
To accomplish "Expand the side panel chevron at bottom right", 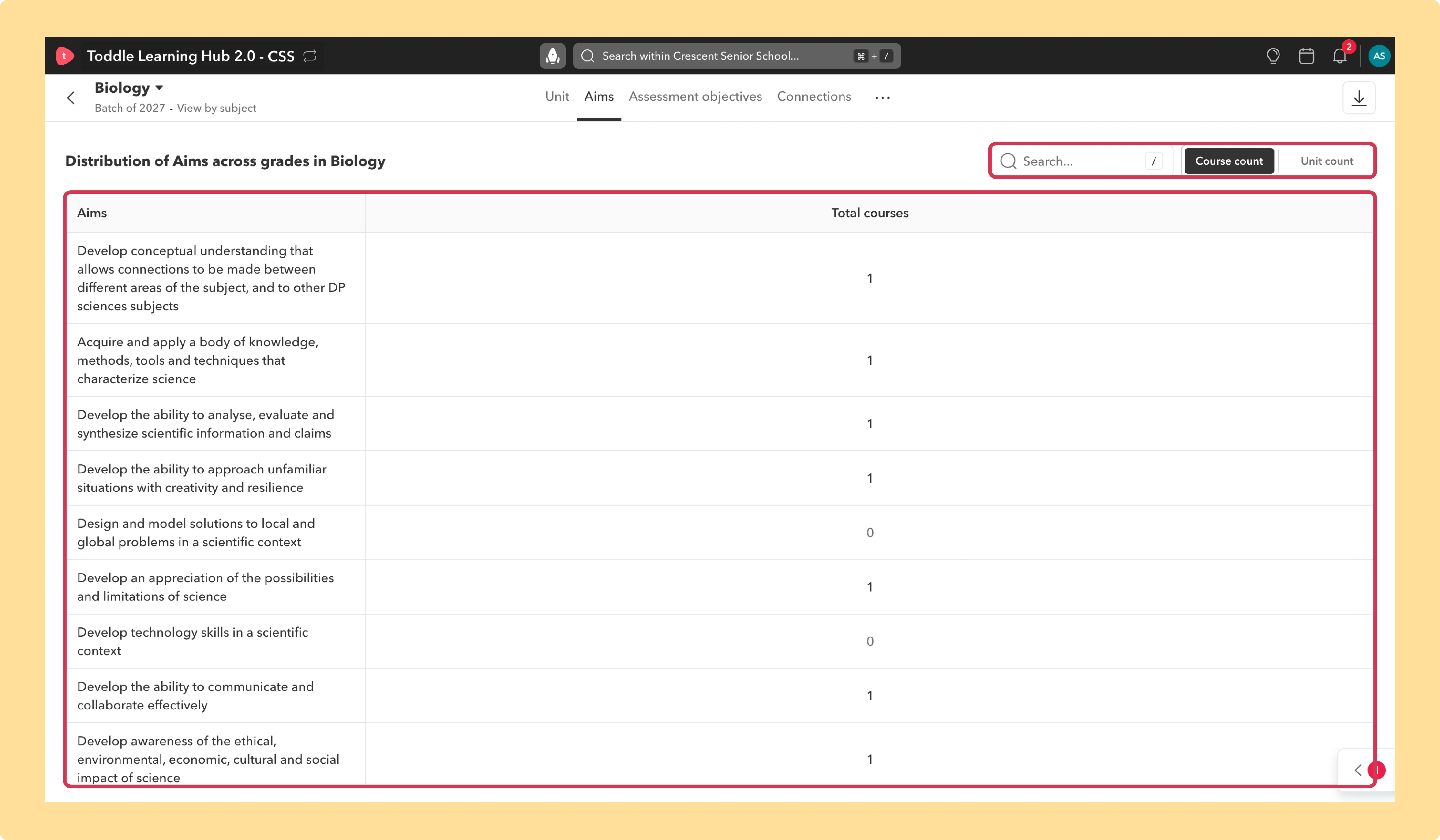I will 1358,770.
